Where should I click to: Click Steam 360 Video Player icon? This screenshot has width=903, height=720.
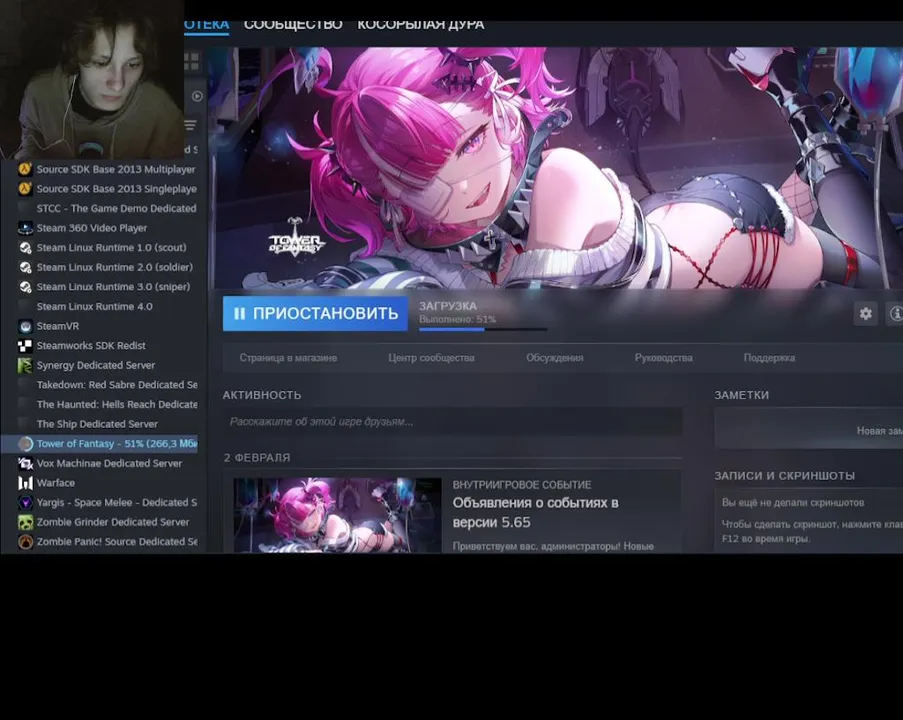(x=25, y=228)
